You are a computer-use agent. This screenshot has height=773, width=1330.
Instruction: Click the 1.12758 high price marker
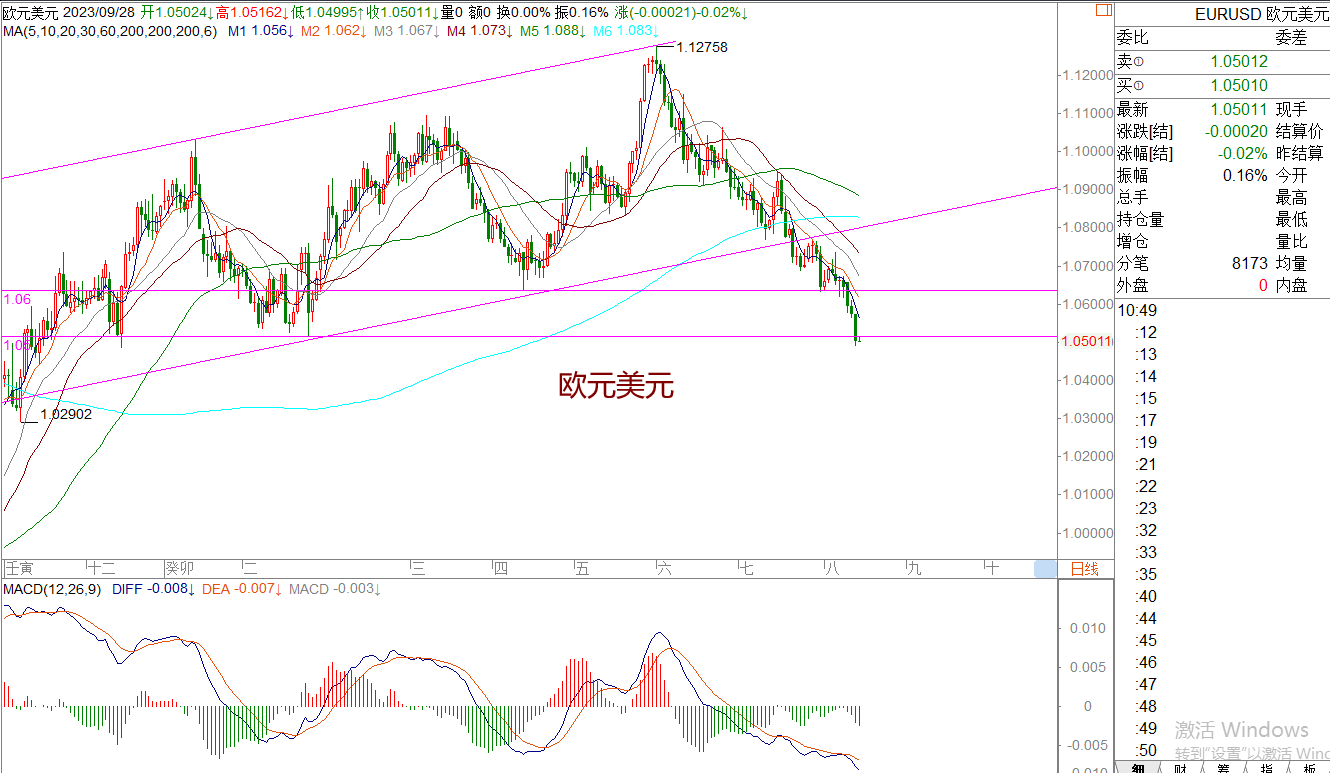point(702,47)
